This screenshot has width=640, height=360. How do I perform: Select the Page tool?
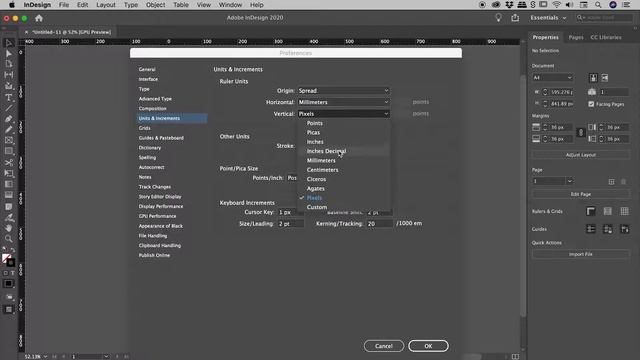pyautogui.click(x=9, y=64)
